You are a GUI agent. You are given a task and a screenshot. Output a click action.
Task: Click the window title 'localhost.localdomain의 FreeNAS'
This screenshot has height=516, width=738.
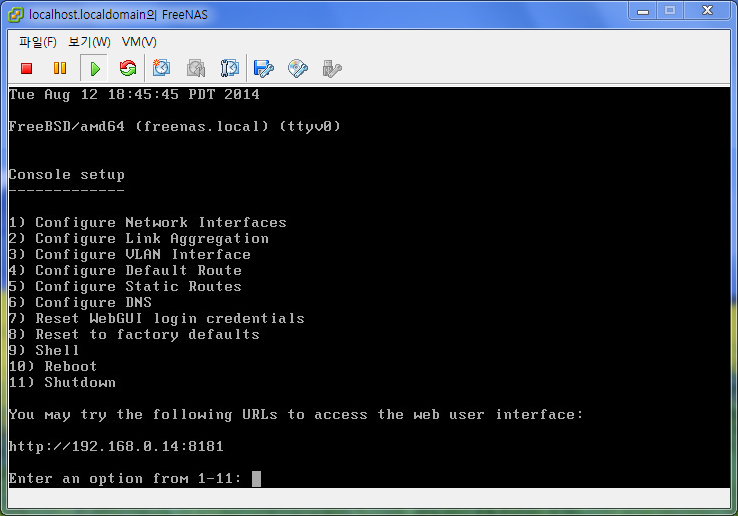pos(118,15)
